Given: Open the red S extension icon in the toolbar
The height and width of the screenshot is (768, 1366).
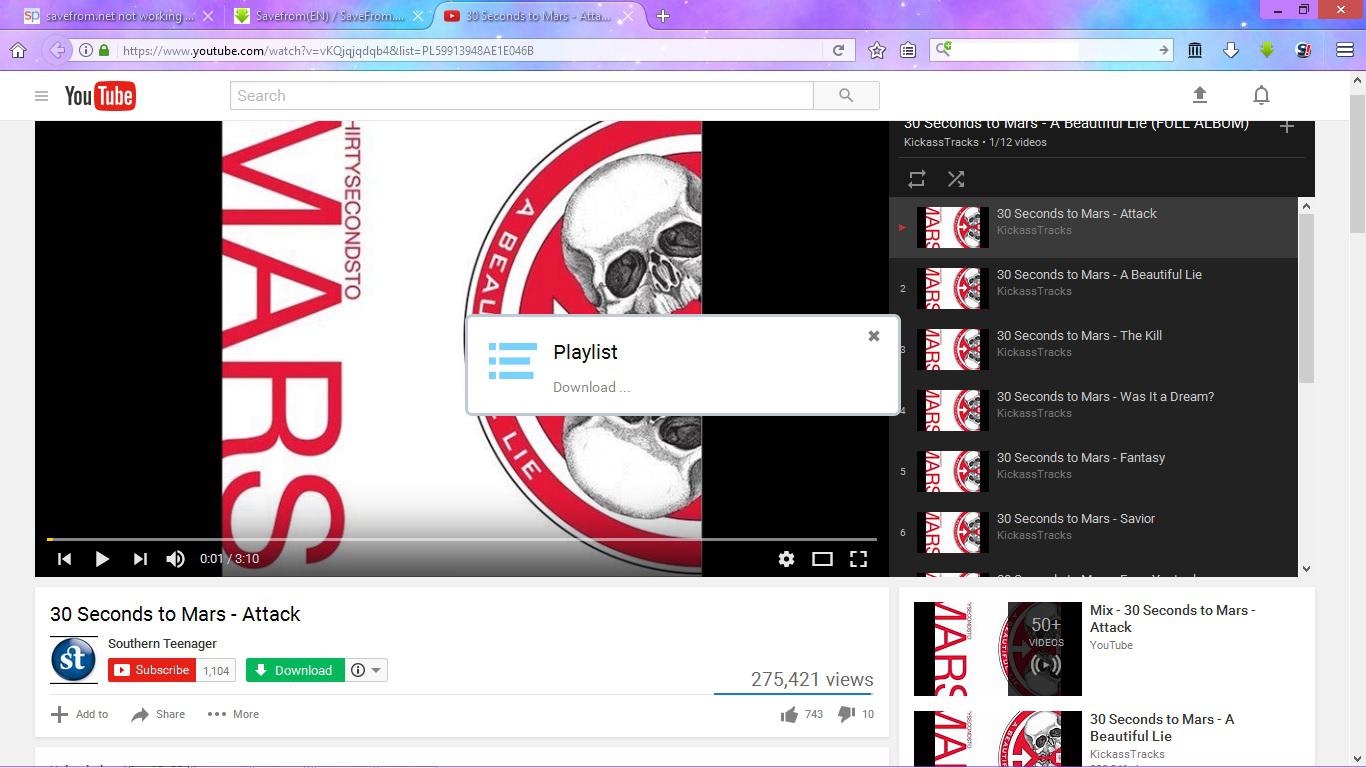Looking at the screenshot, I should 1303,50.
